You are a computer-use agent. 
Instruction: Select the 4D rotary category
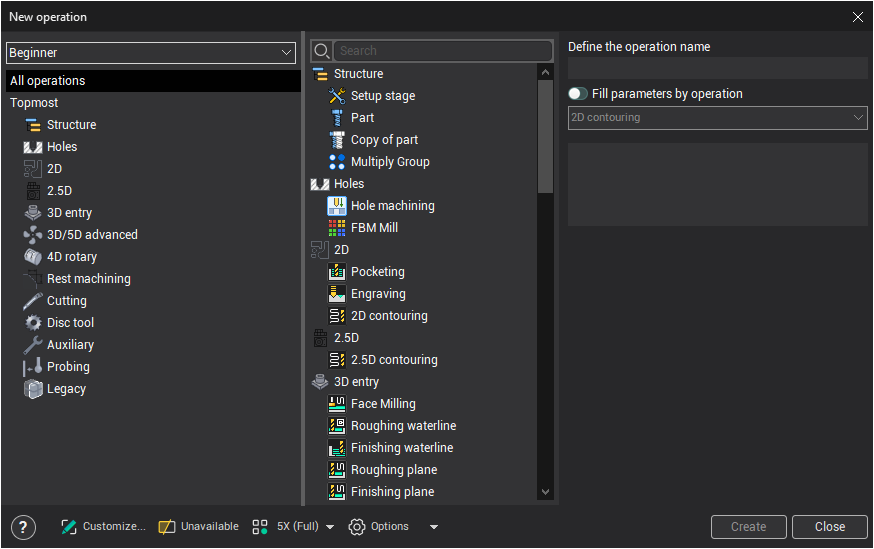tap(71, 257)
